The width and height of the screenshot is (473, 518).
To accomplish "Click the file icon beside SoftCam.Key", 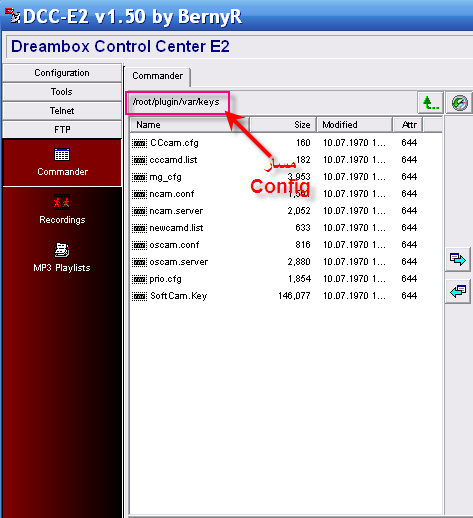I will [x=139, y=296].
